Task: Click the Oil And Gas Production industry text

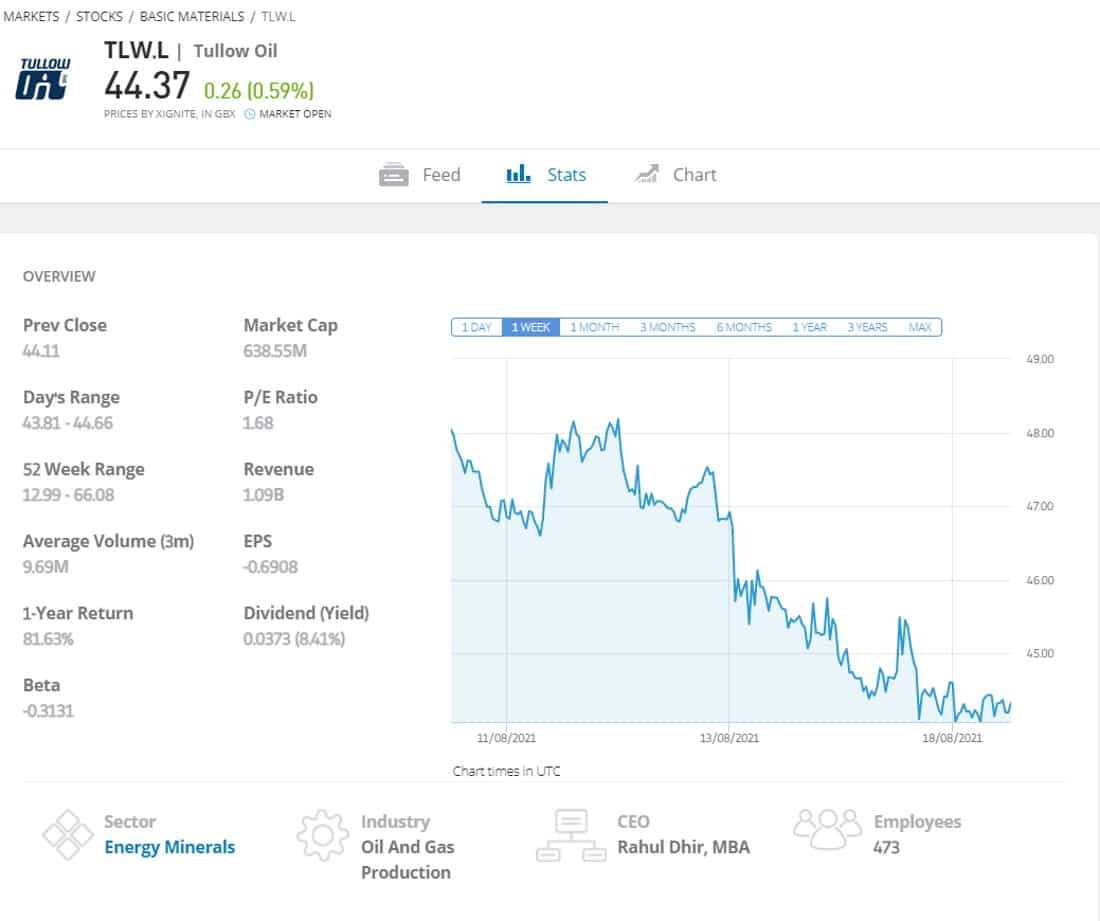Action: click(x=408, y=860)
